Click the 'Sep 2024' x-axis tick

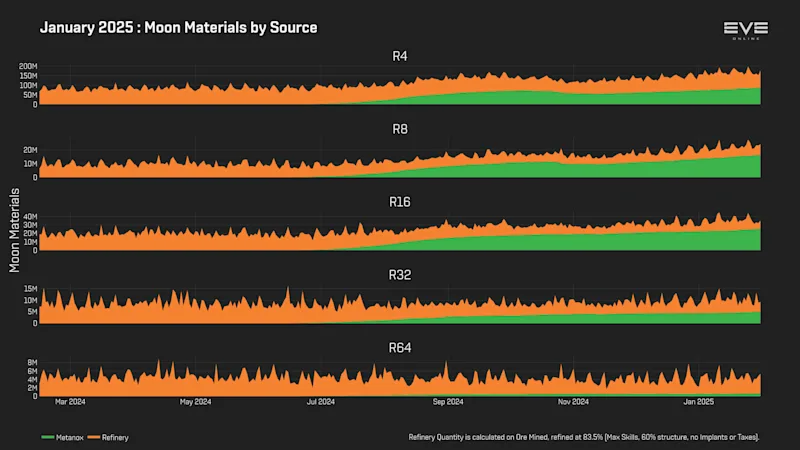click(x=448, y=402)
